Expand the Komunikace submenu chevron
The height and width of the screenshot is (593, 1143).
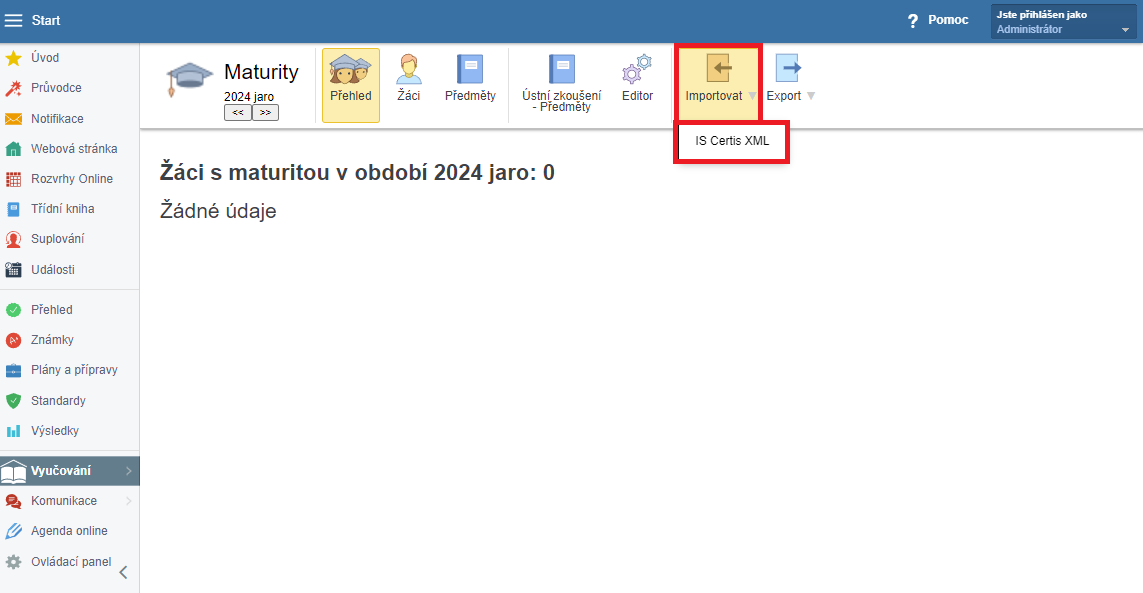128,501
